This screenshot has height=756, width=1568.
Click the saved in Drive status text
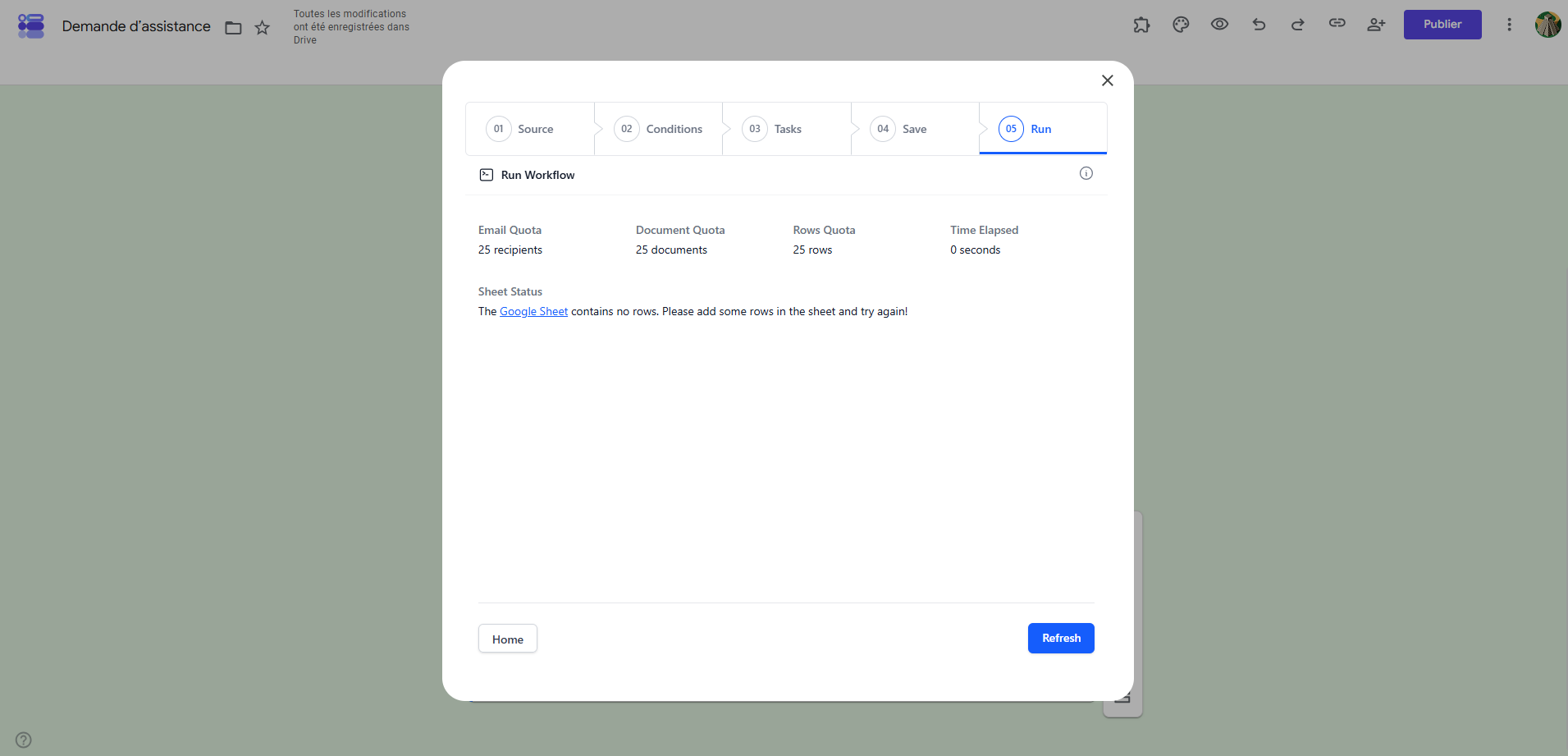point(351,27)
